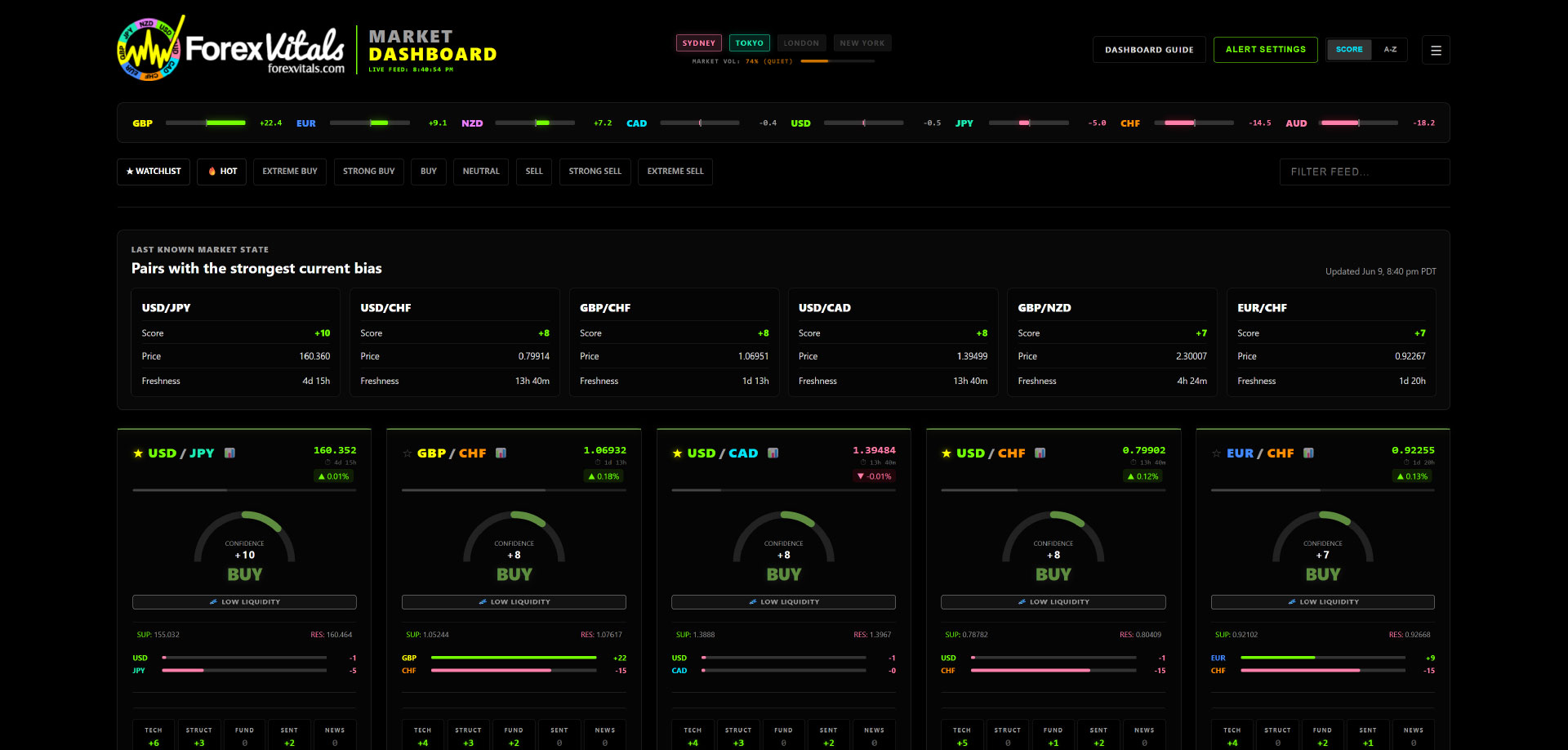The width and height of the screenshot is (1568, 750).
Task: Click SENT +2 score on USD/CAD card
Action: [x=829, y=736]
